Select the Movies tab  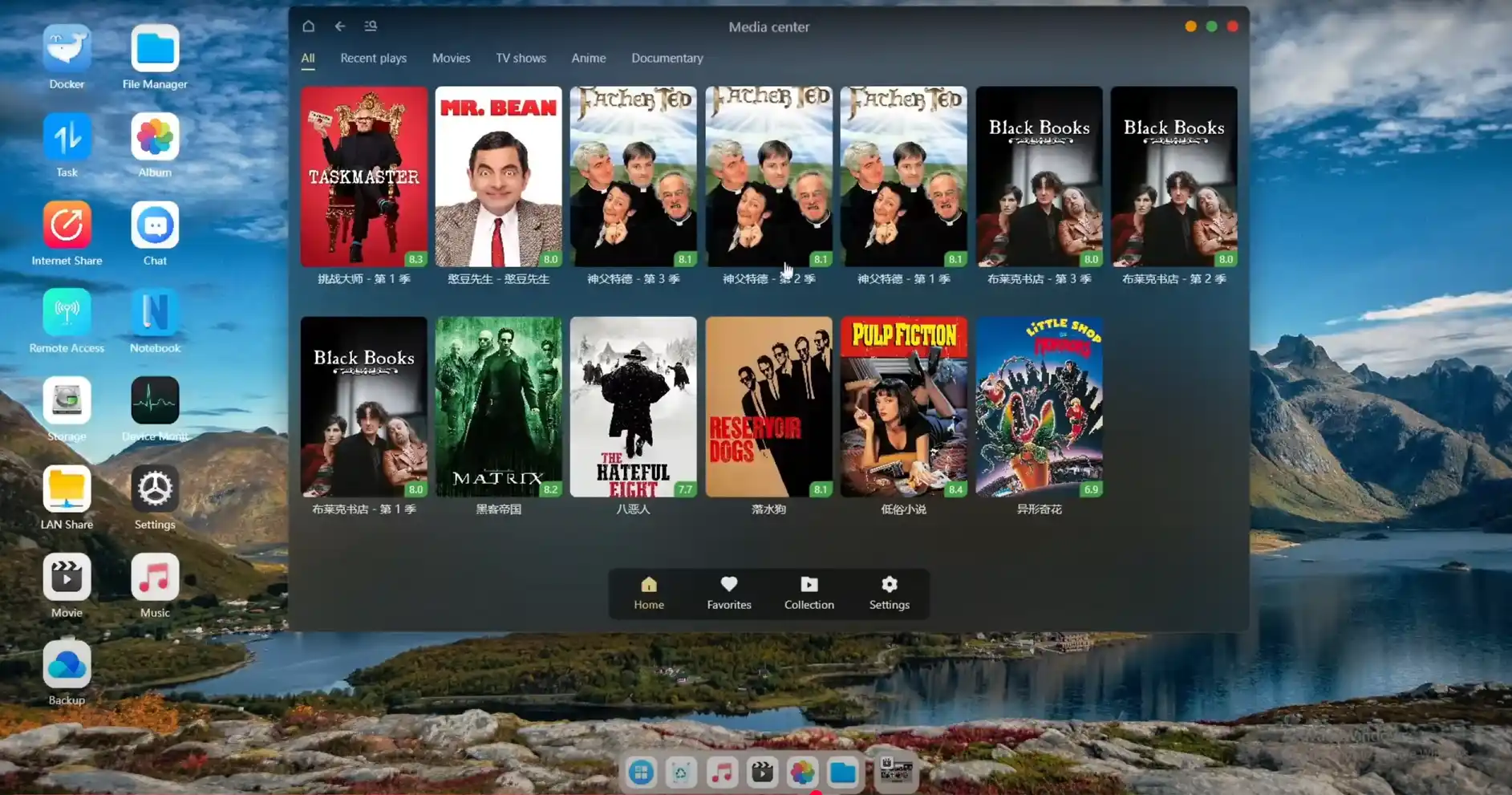pos(451,58)
